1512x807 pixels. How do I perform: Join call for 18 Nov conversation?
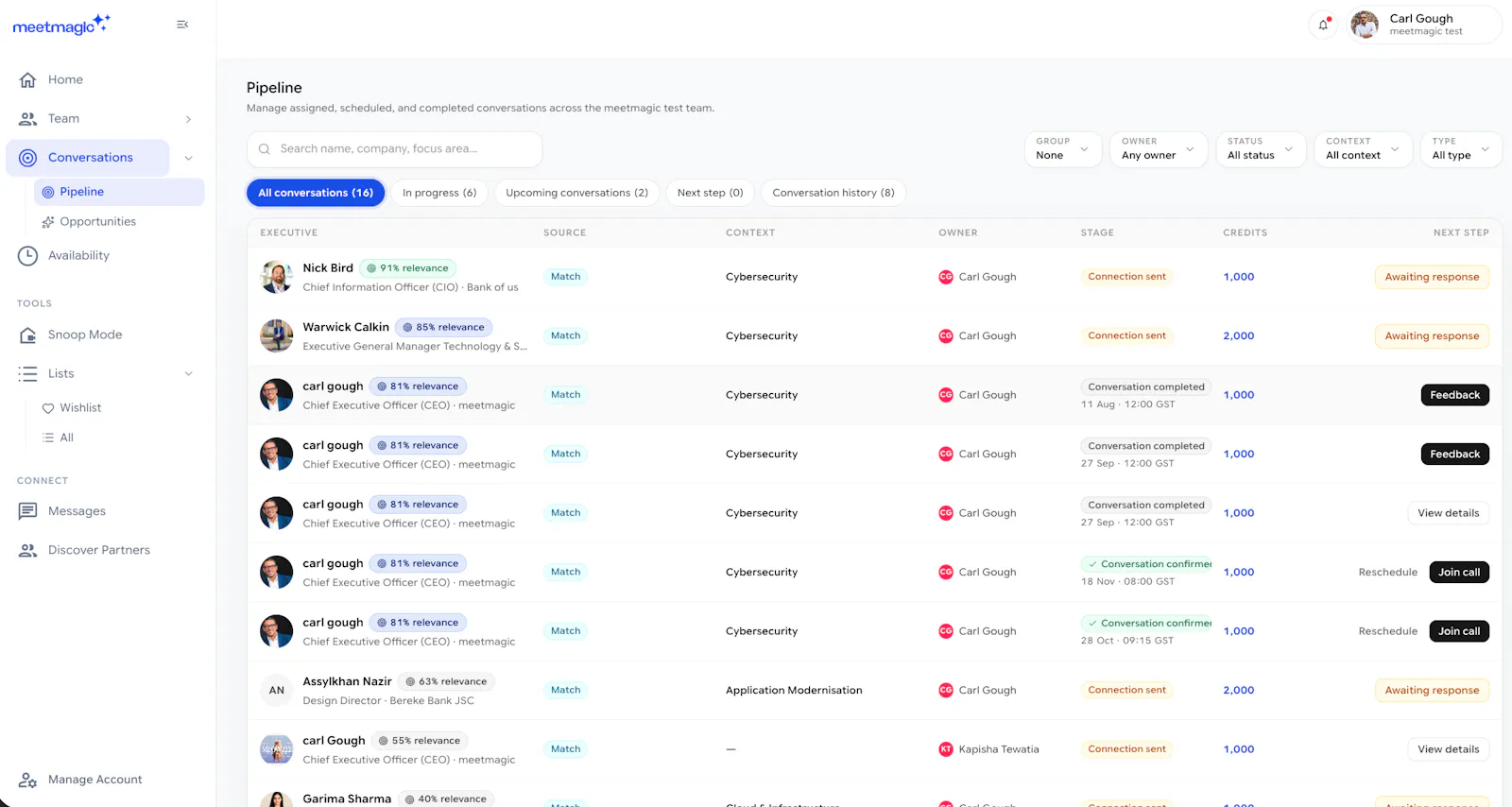(x=1459, y=573)
